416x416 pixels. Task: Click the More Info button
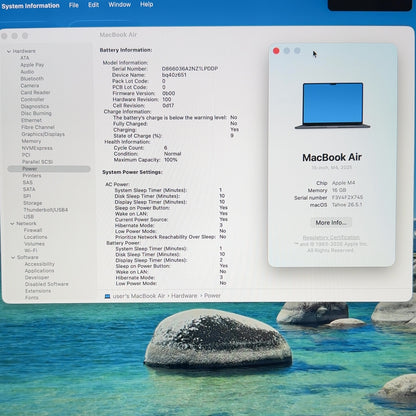pyautogui.click(x=331, y=223)
